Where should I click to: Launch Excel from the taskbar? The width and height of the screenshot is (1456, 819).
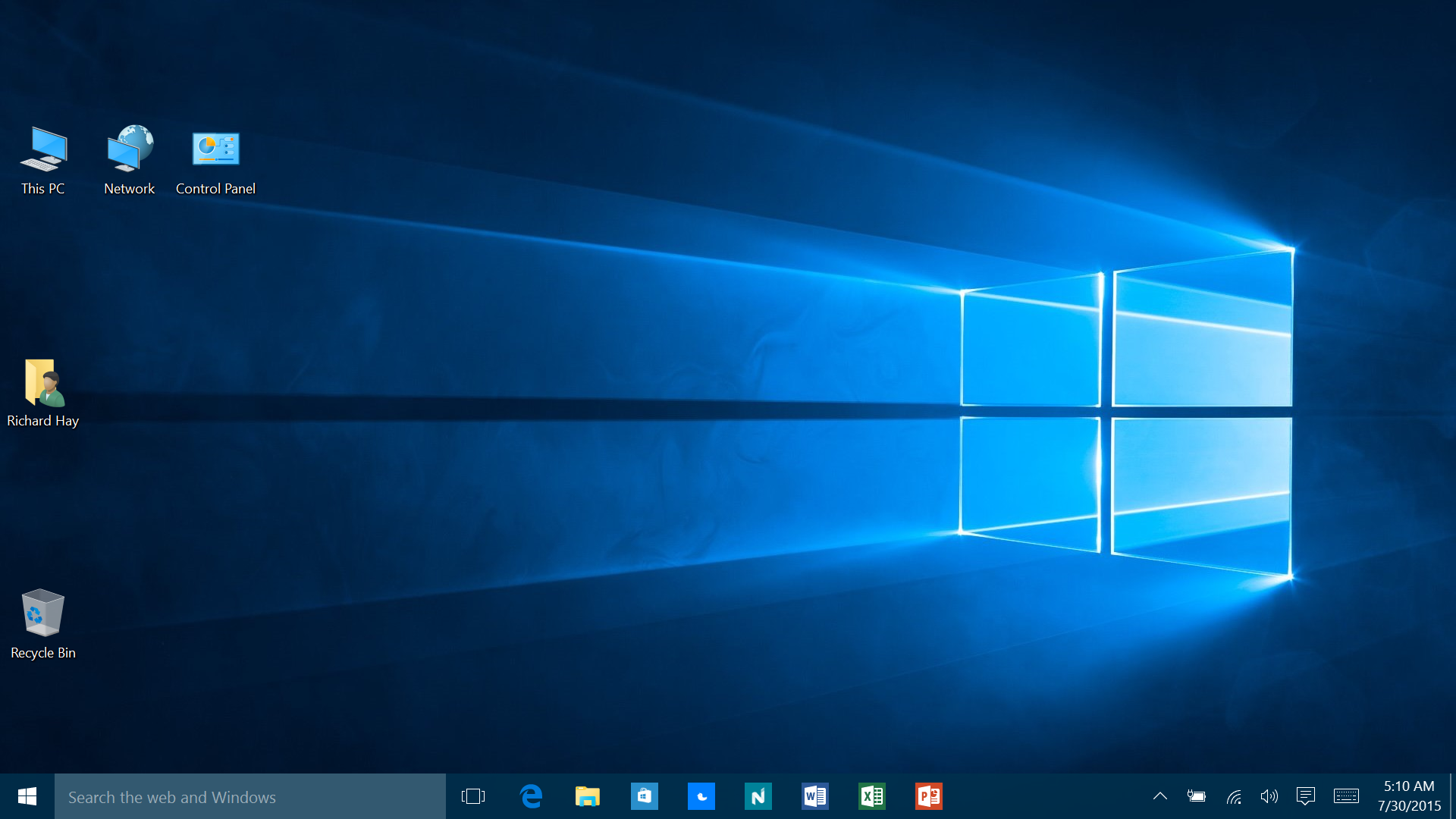tap(872, 796)
